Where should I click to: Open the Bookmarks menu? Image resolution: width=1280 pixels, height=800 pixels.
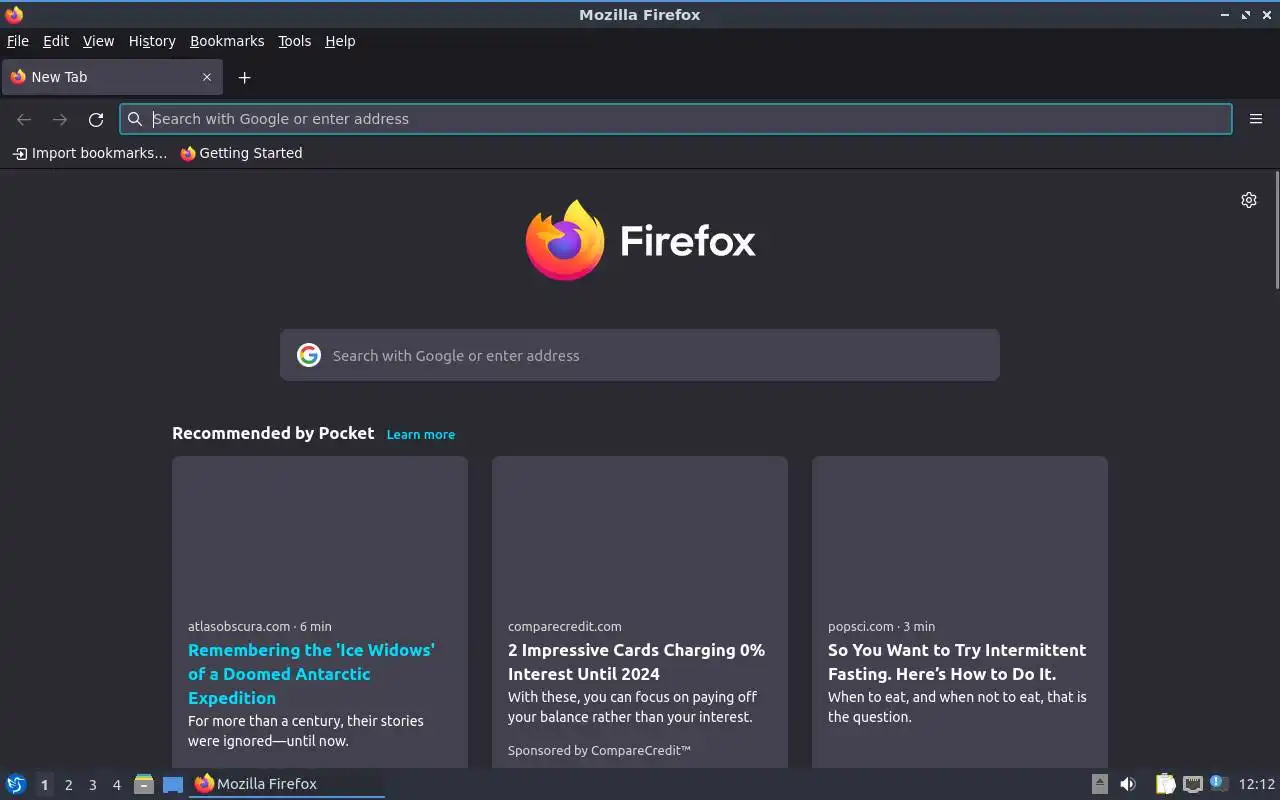coord(227,41)
